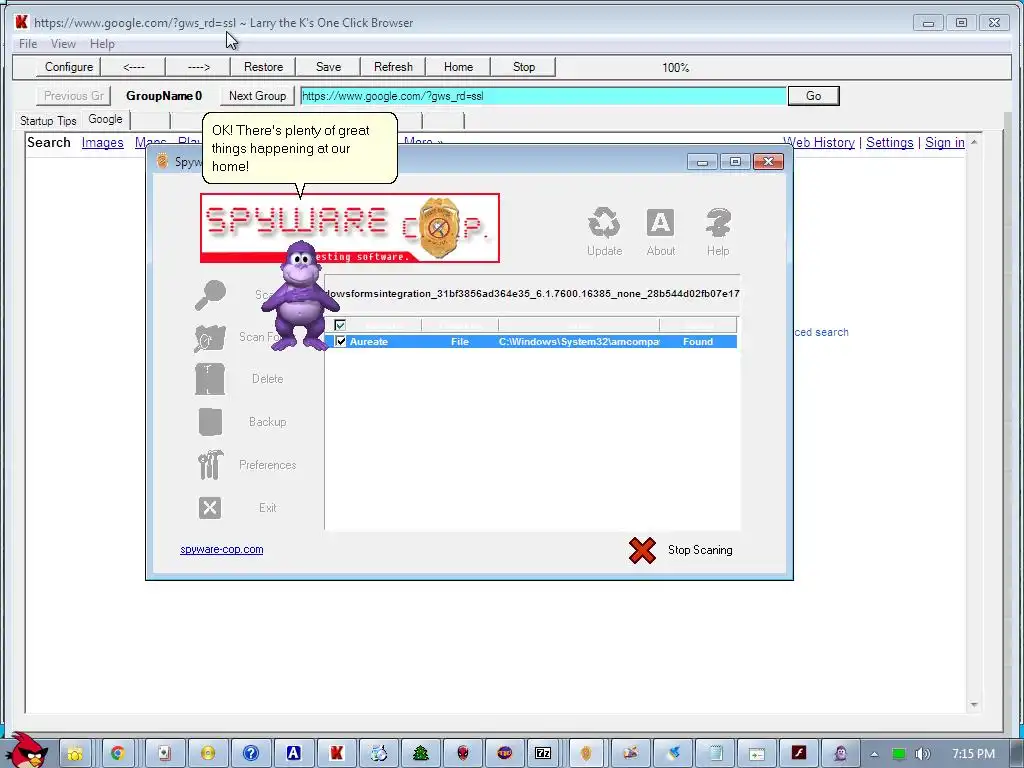The height and width of the screenshot is (768, 1024).
Task: Click the volume speaker tray icon
Action: click(922, 754)
